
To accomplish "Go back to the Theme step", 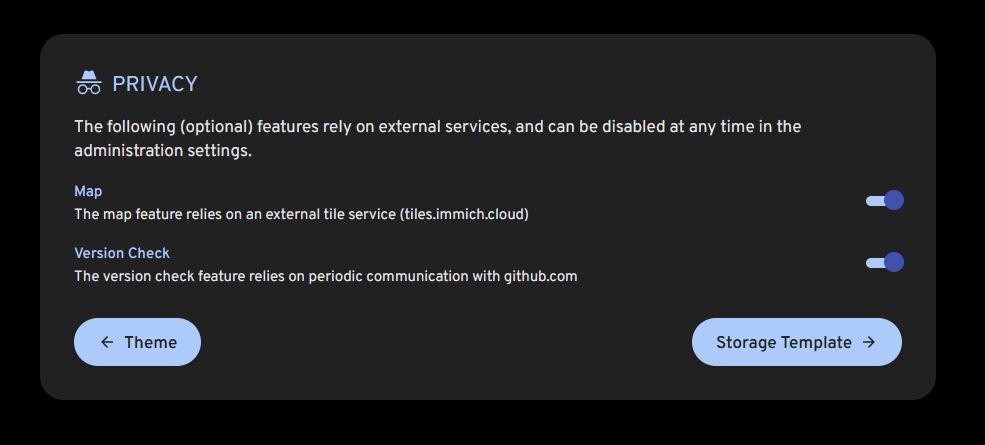I will click(x=137, y=342).
